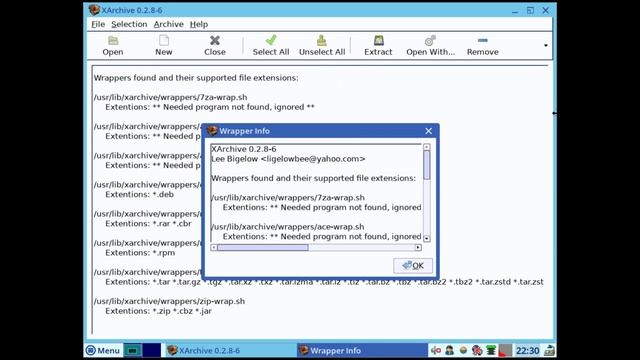Open the taskbar Menu button
The image size is (640, 360).
pyautogui.click(x=103, y=350)
